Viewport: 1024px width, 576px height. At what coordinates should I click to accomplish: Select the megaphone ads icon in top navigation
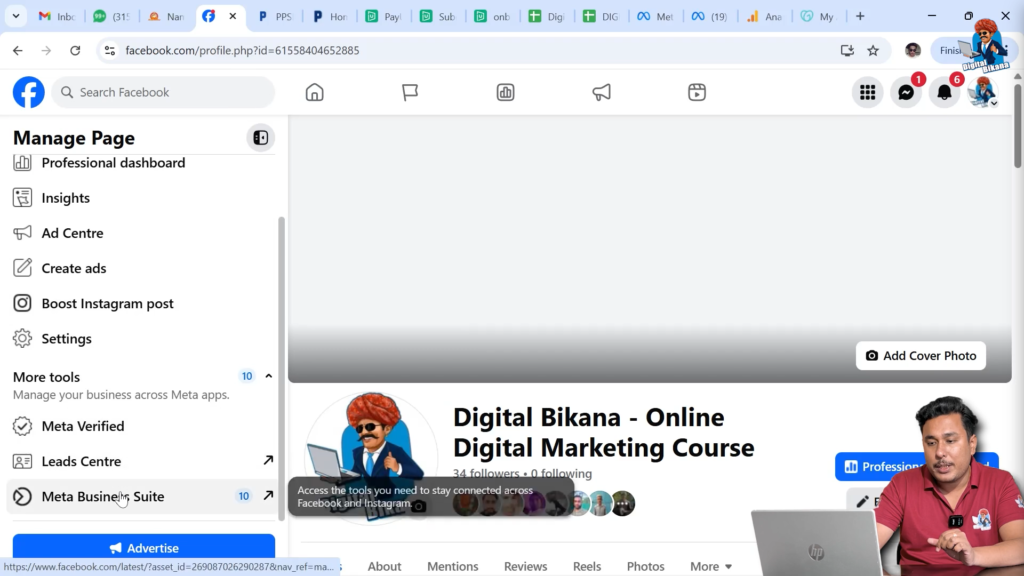click(x=600, y=91)
